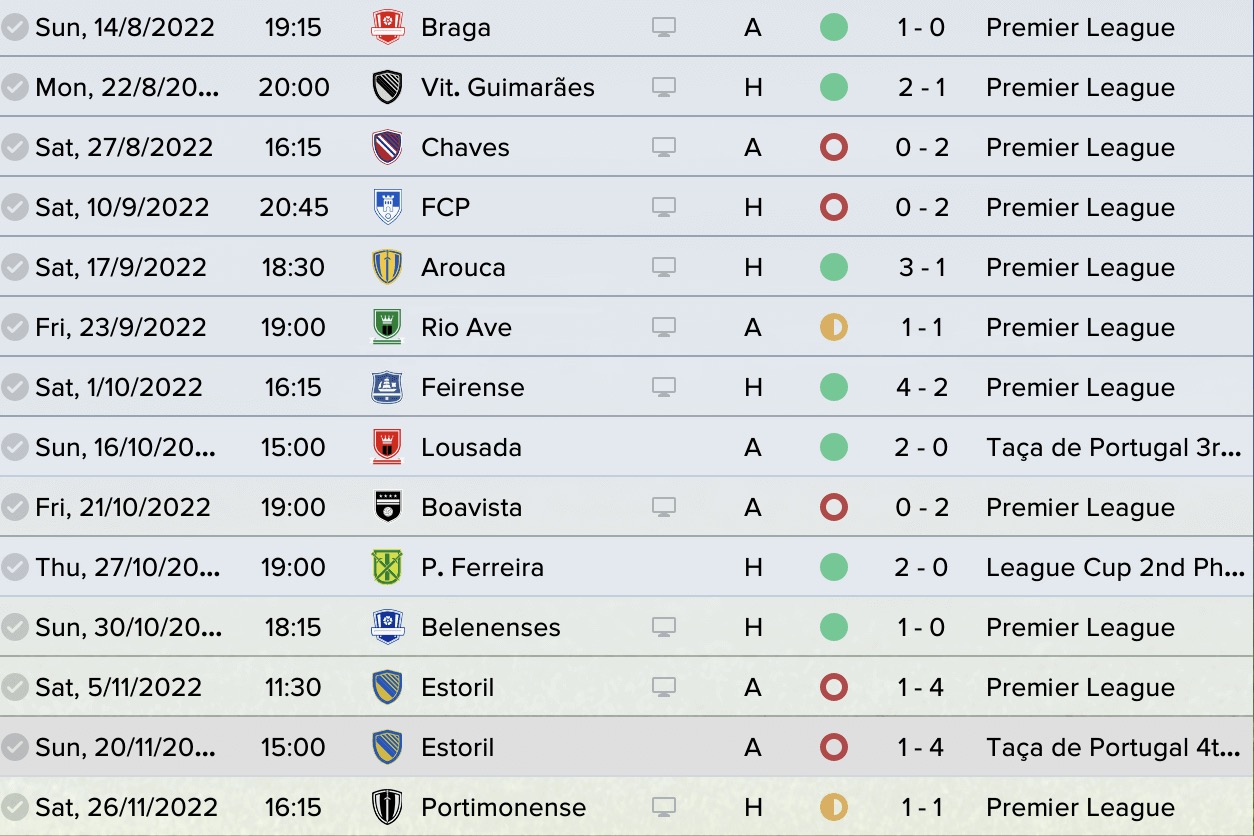Click the FCP club badge
The height and width of the screenshot is (836, 1254).
[387, 207]
